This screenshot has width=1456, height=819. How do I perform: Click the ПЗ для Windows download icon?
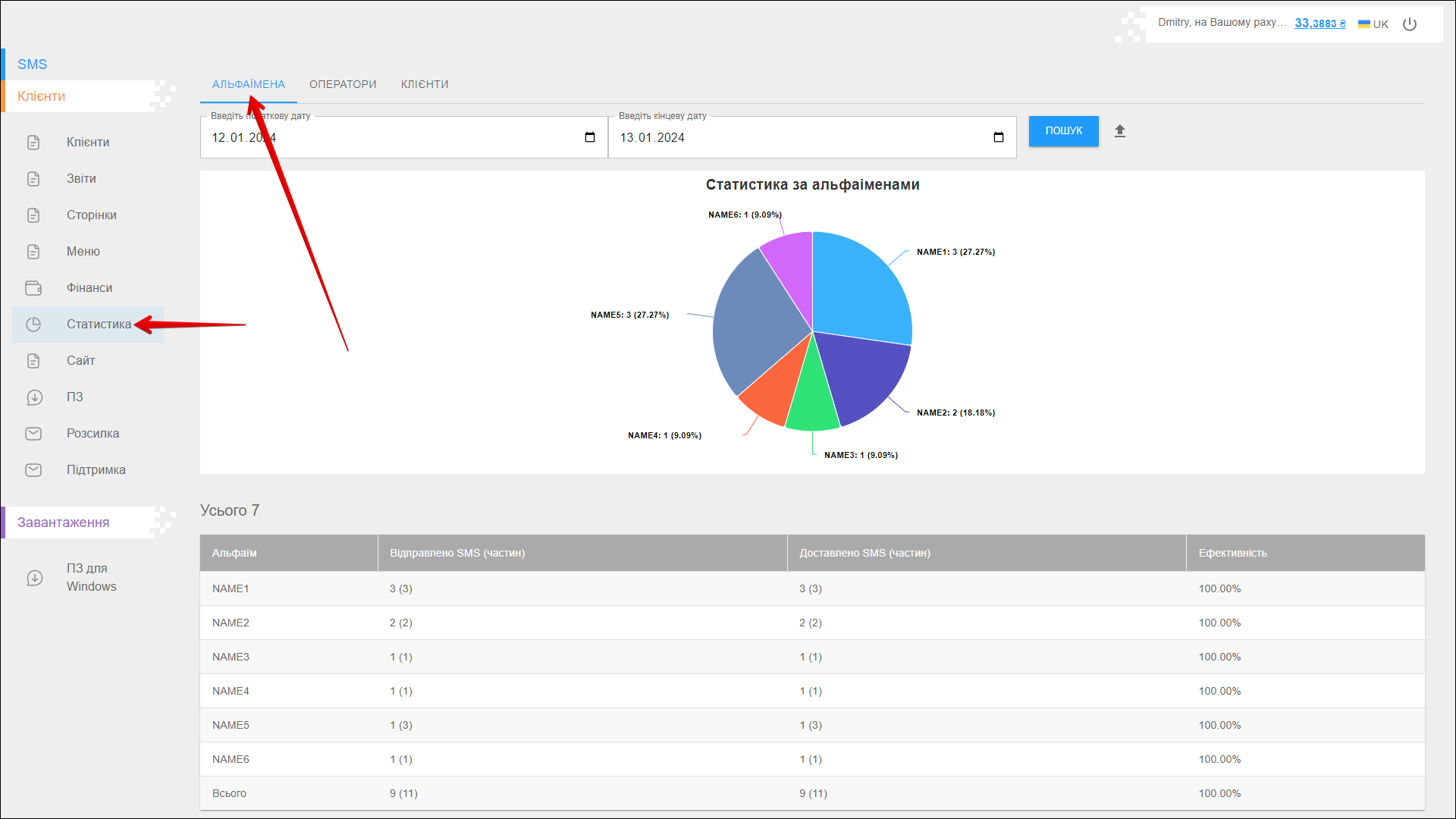pyautogui.click(x=35, y=578)
